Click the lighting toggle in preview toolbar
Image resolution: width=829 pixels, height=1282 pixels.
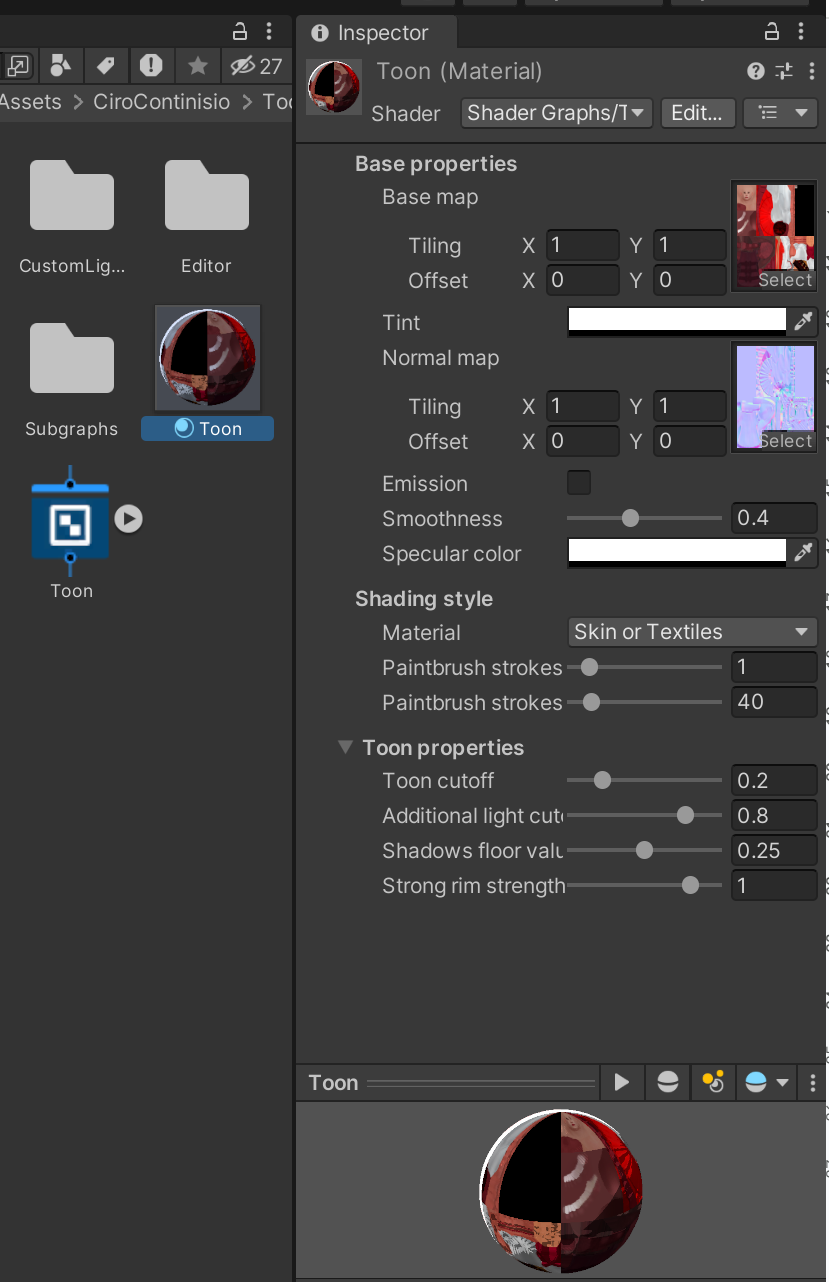[x=712, y=1082]
